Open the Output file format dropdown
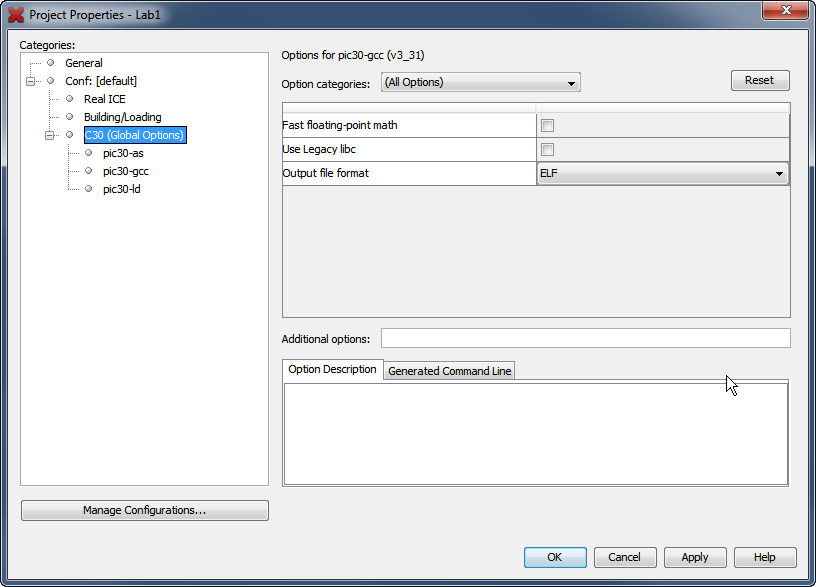This screenshot has height=587, width=816. pyautogui.click(x=780, y=173)
